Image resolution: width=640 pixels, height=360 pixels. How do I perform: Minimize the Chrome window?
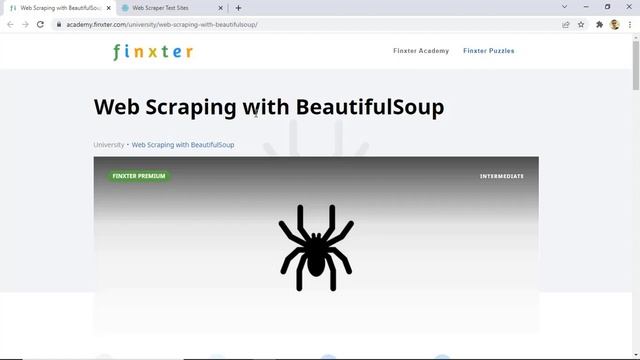[586, 7]
